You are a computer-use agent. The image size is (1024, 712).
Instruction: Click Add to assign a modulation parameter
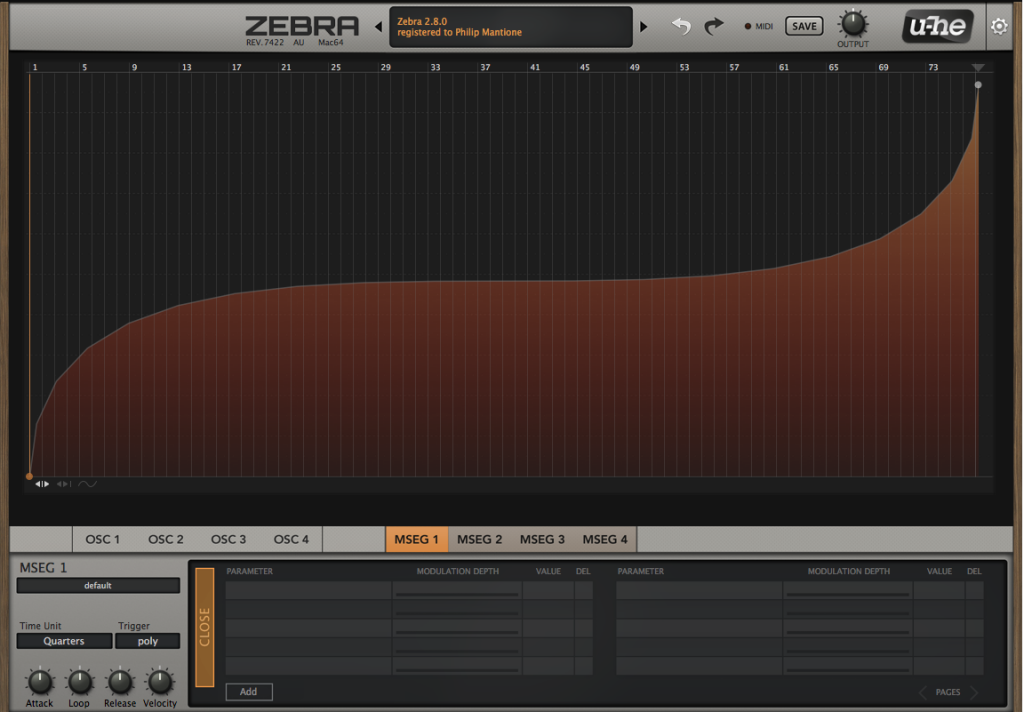pos(248,691)
